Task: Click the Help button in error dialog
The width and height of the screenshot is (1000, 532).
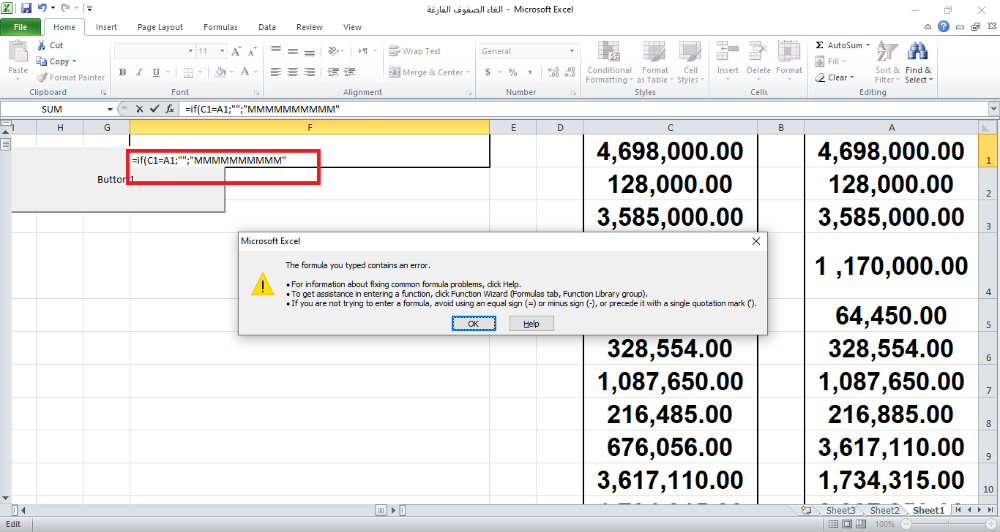Action: coord(531,324)
